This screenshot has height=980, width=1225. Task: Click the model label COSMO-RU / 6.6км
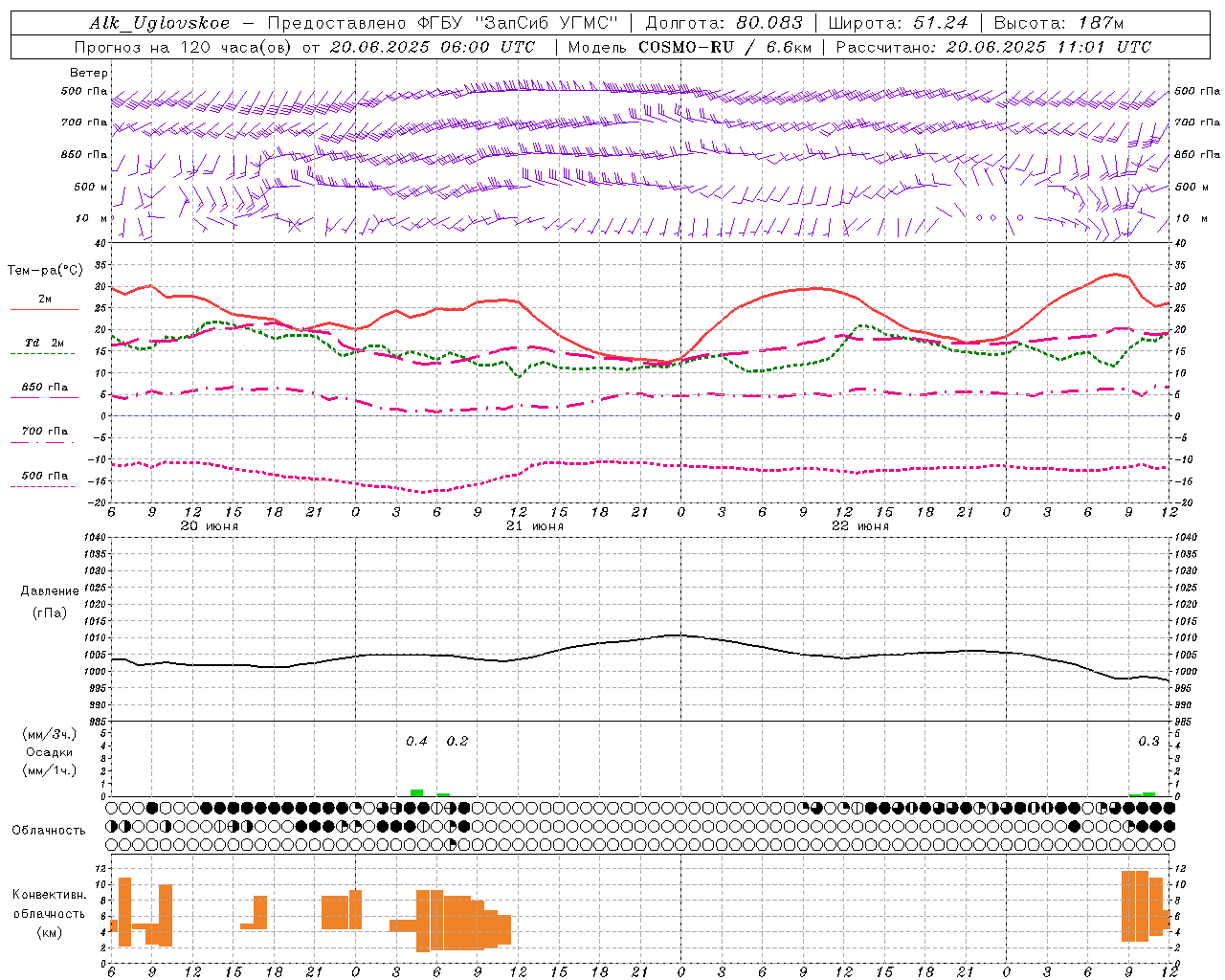(x=724, y=47)
